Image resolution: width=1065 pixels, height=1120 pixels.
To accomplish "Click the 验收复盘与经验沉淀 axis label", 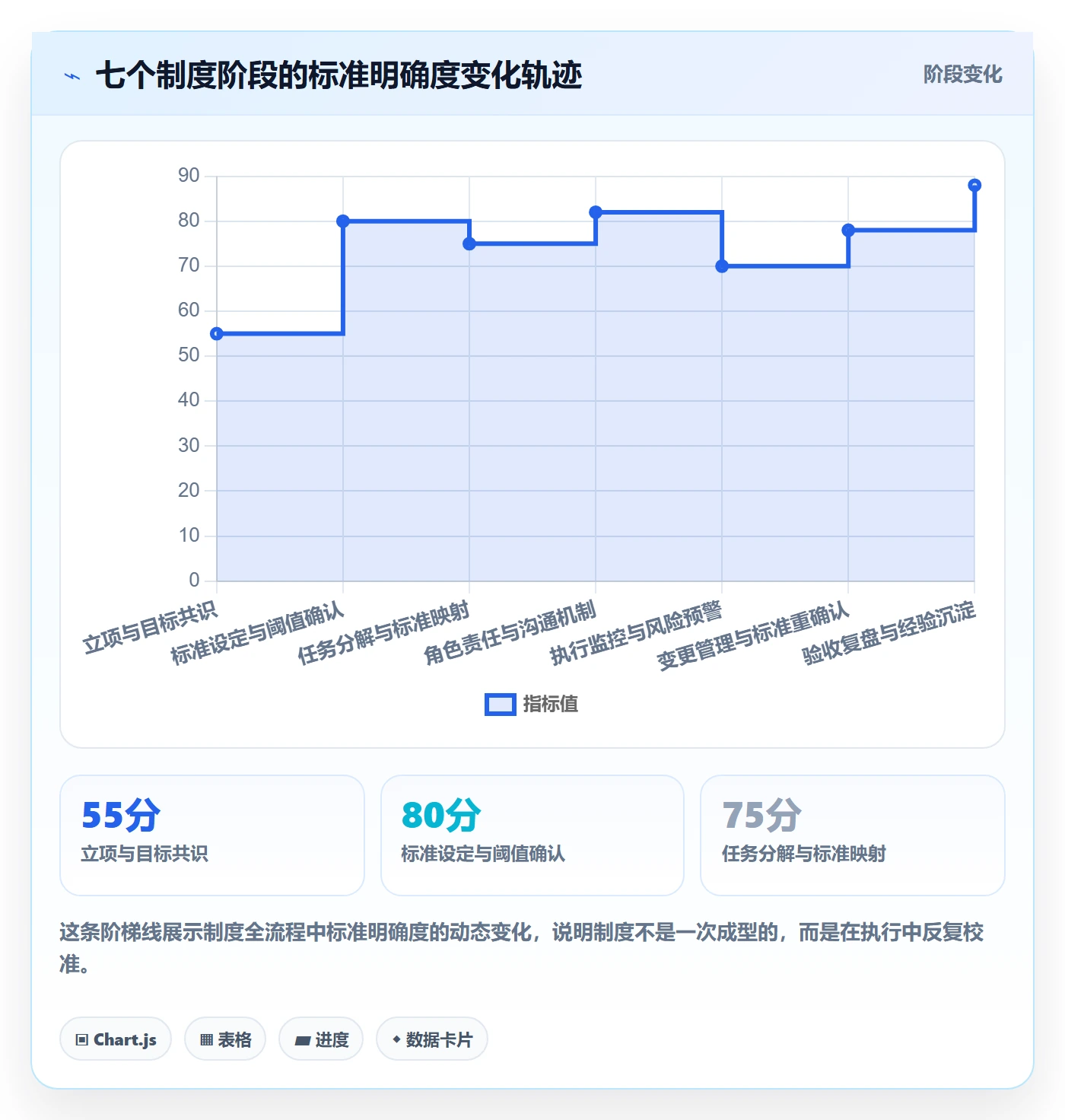I will 889,634.
